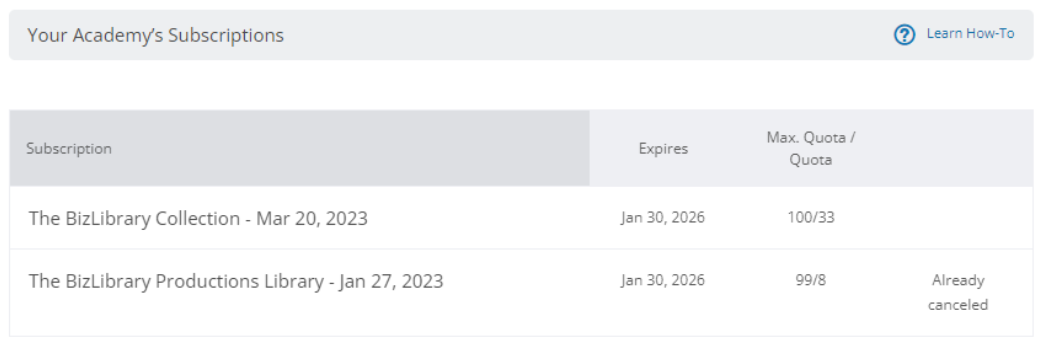Open The BizLibrary Productions Library subscription
1060x362 pixels.
pos(236,281)
